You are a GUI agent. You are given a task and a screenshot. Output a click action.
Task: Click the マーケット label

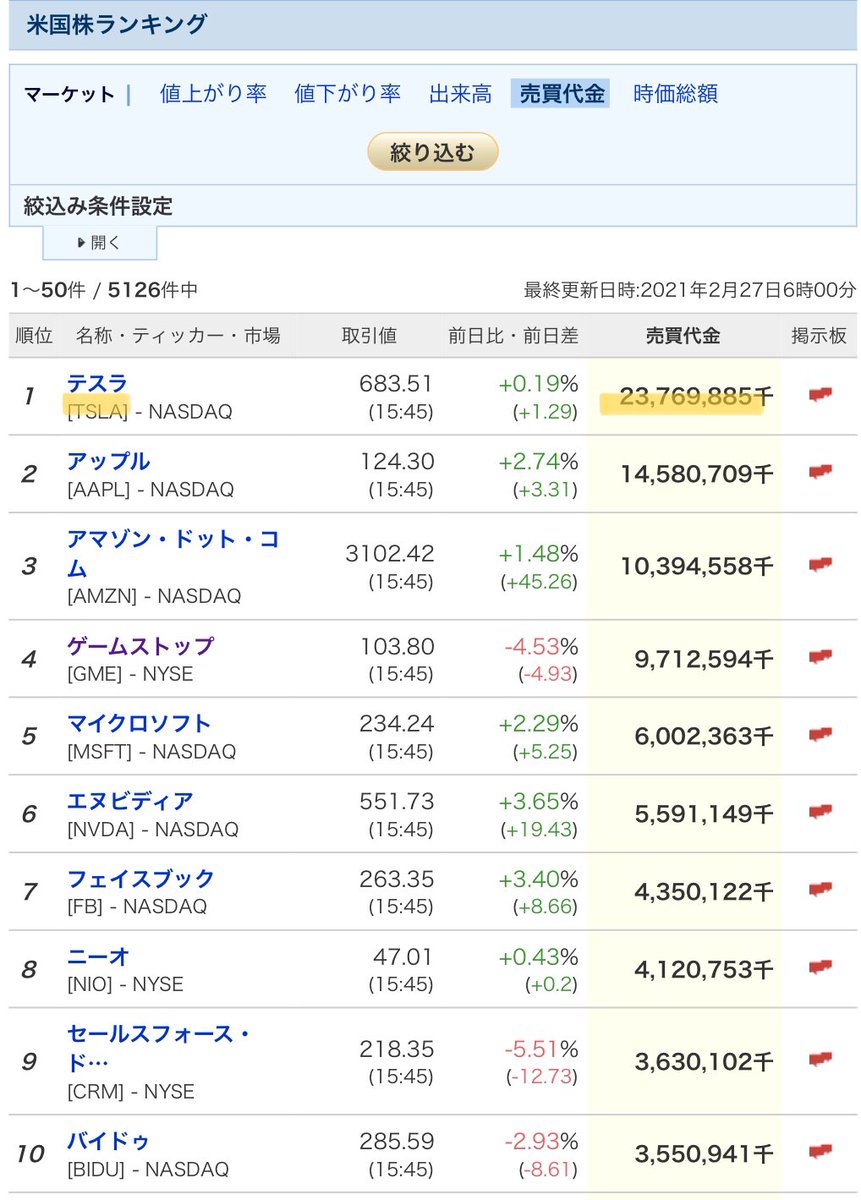tap(69, 95)
